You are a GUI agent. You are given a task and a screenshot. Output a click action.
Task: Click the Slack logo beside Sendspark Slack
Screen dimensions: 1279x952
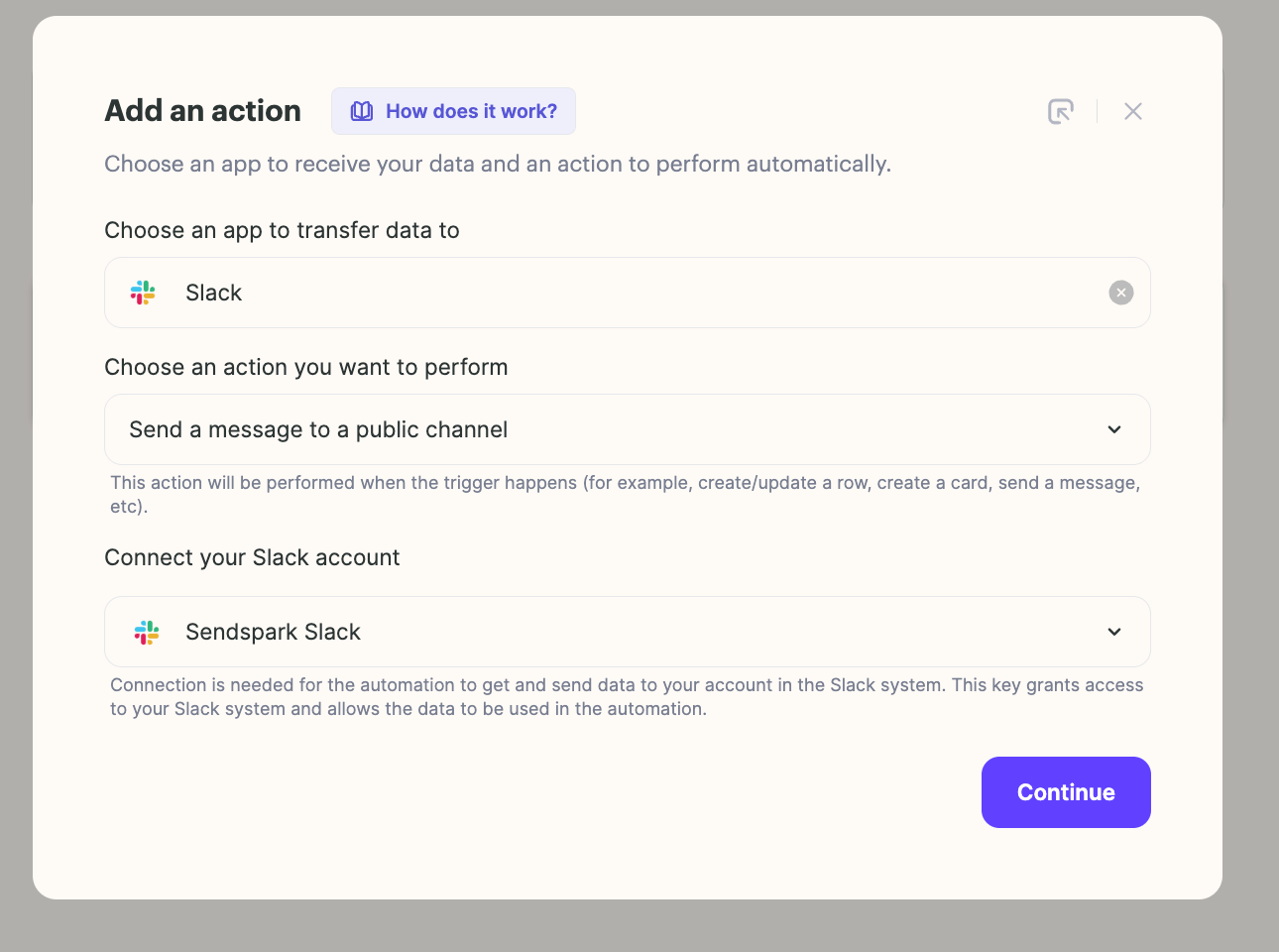(x=147, y=632)
